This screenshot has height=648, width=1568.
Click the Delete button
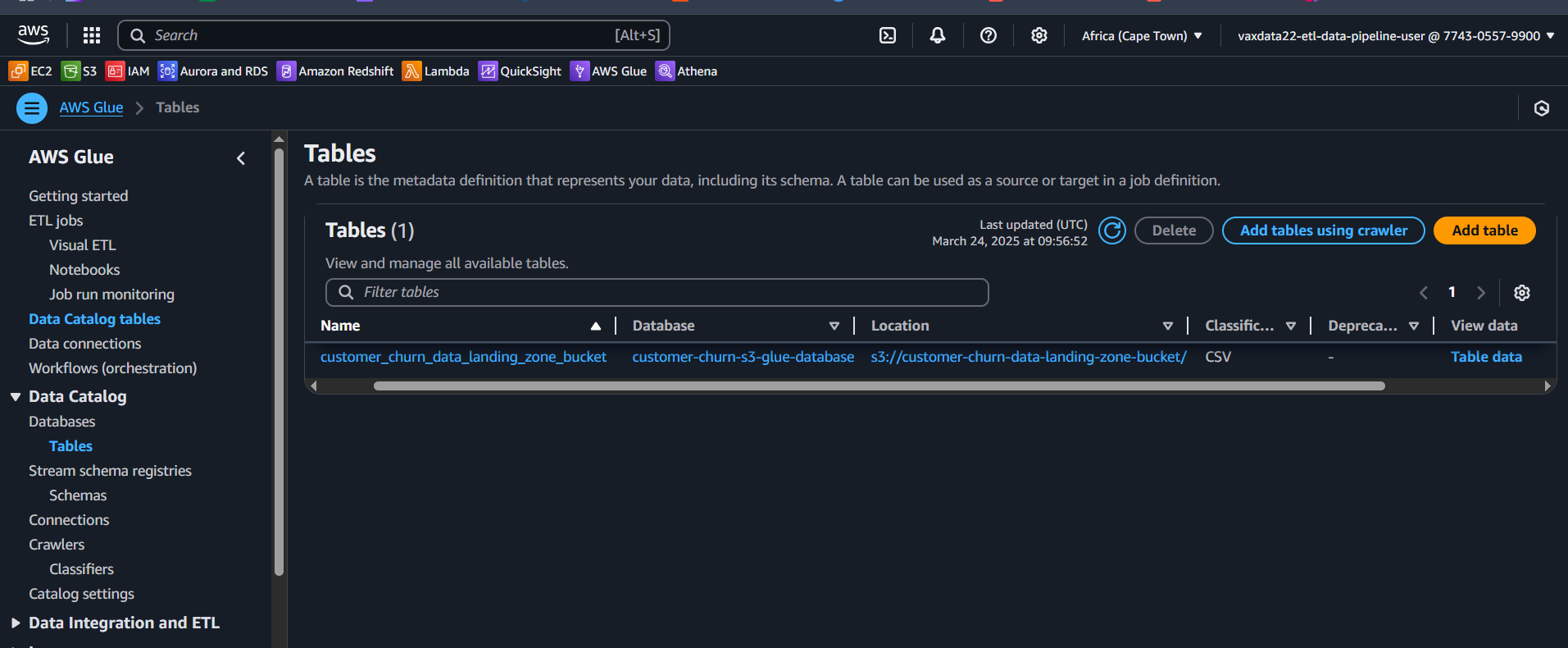click(1174, 230)
